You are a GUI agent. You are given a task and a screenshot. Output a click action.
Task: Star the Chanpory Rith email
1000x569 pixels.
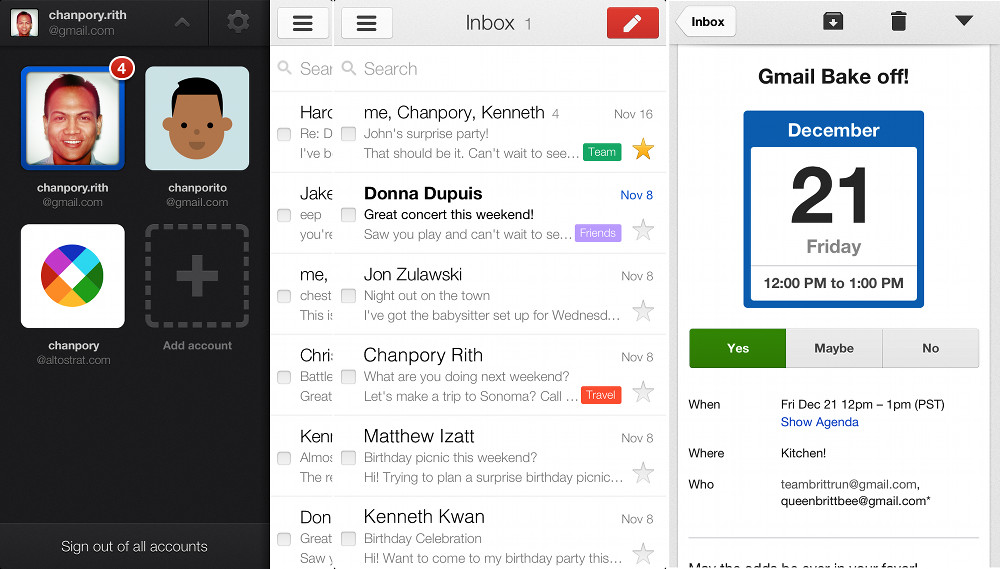pos(643,392)
